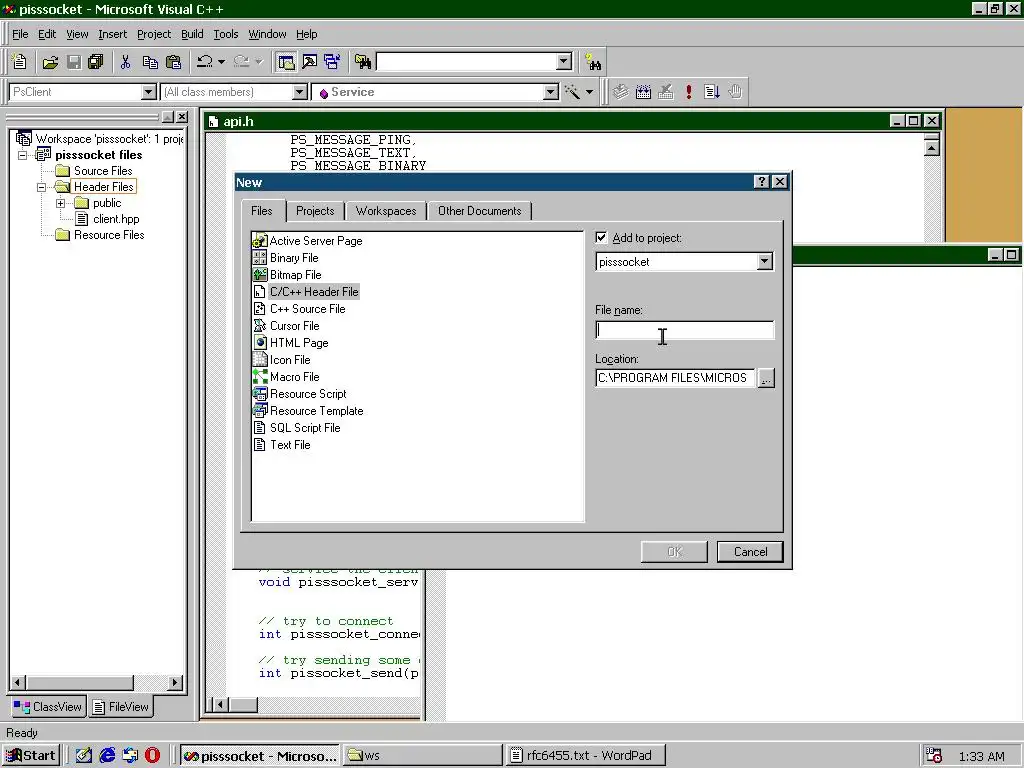
Task: Open the Project menu
Action: coord(153,34)
